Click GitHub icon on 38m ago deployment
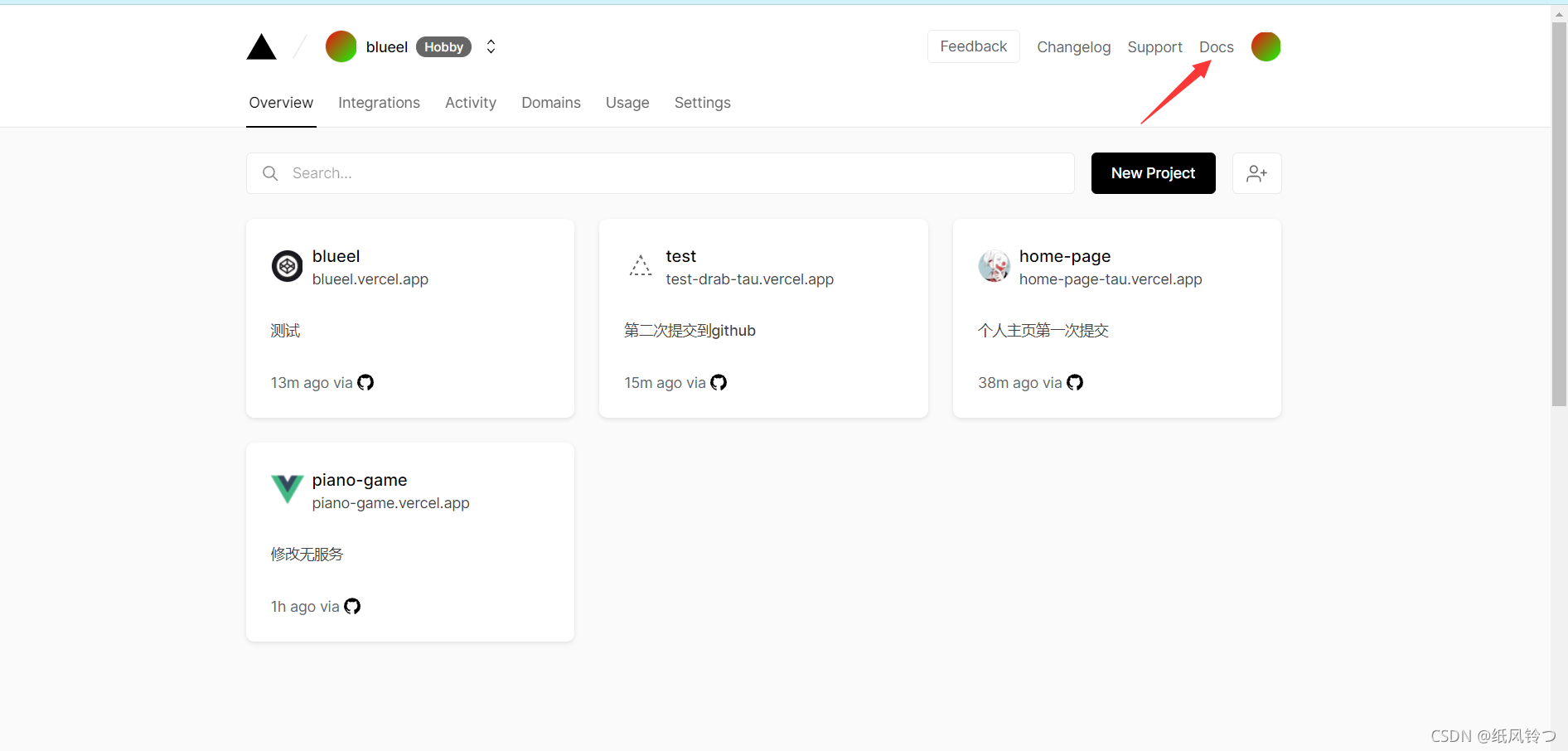 click(1075, 382)
